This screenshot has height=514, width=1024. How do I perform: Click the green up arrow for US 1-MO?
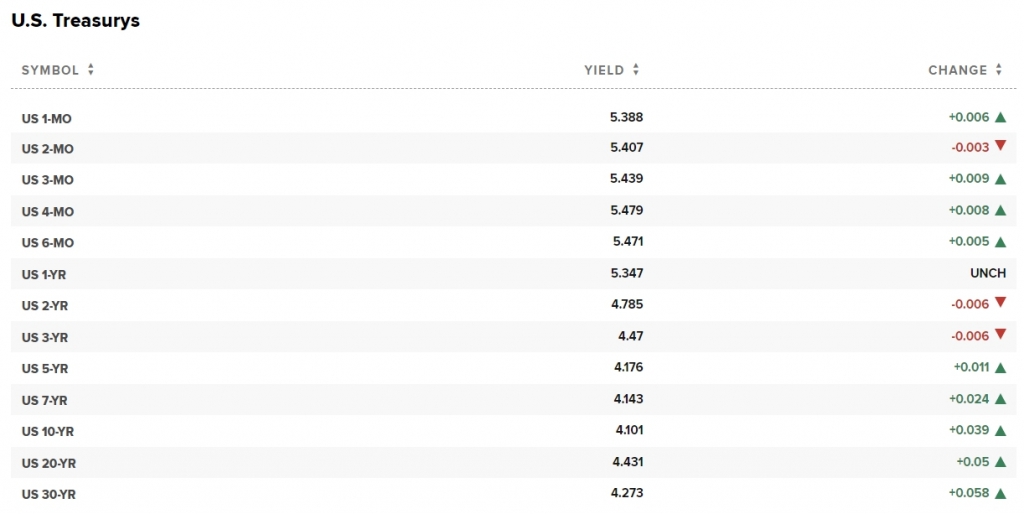click(x=1000, y=117)
